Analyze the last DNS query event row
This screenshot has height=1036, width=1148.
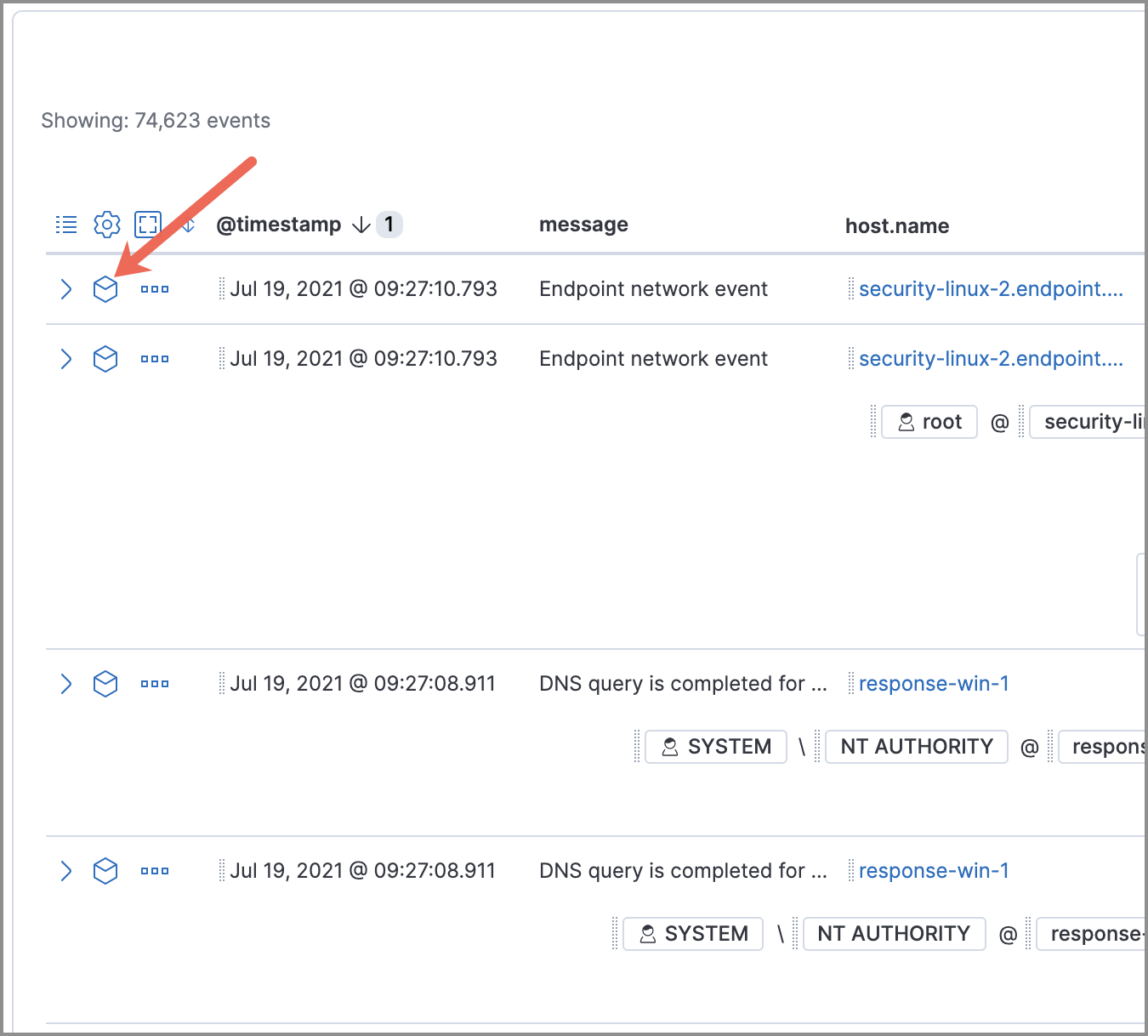coord(105,870)
